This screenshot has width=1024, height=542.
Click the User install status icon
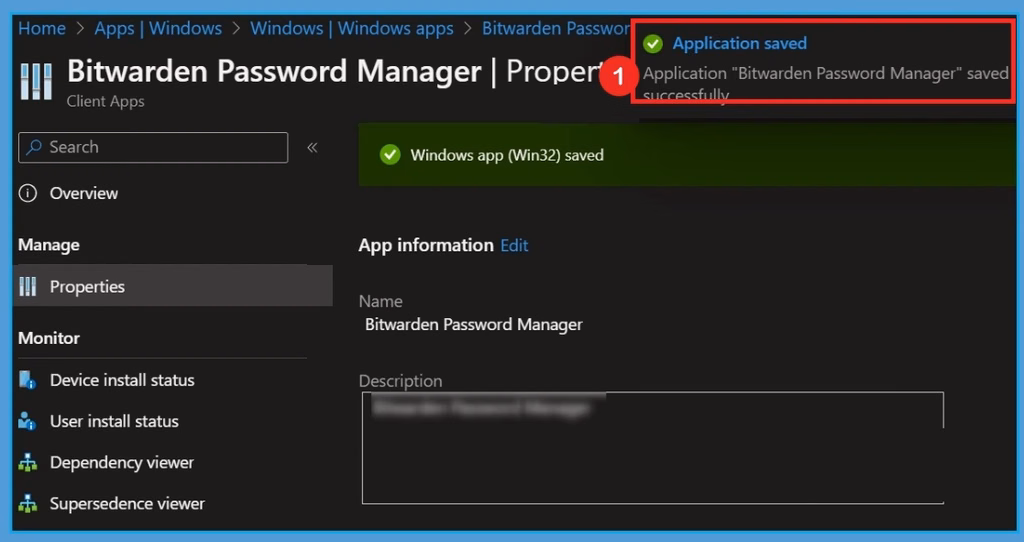27,421
